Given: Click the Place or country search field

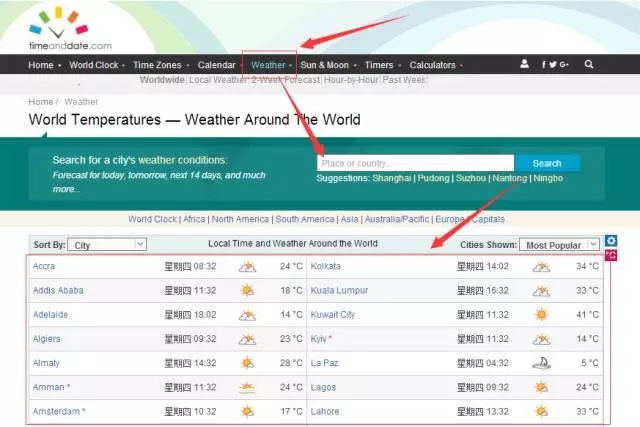Looking at the screenshot, I should click(415, 163).
